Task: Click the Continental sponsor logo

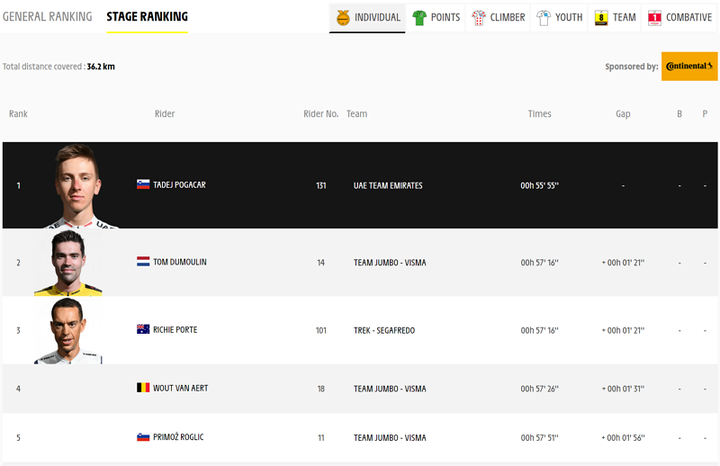Action: pos(689,66)
